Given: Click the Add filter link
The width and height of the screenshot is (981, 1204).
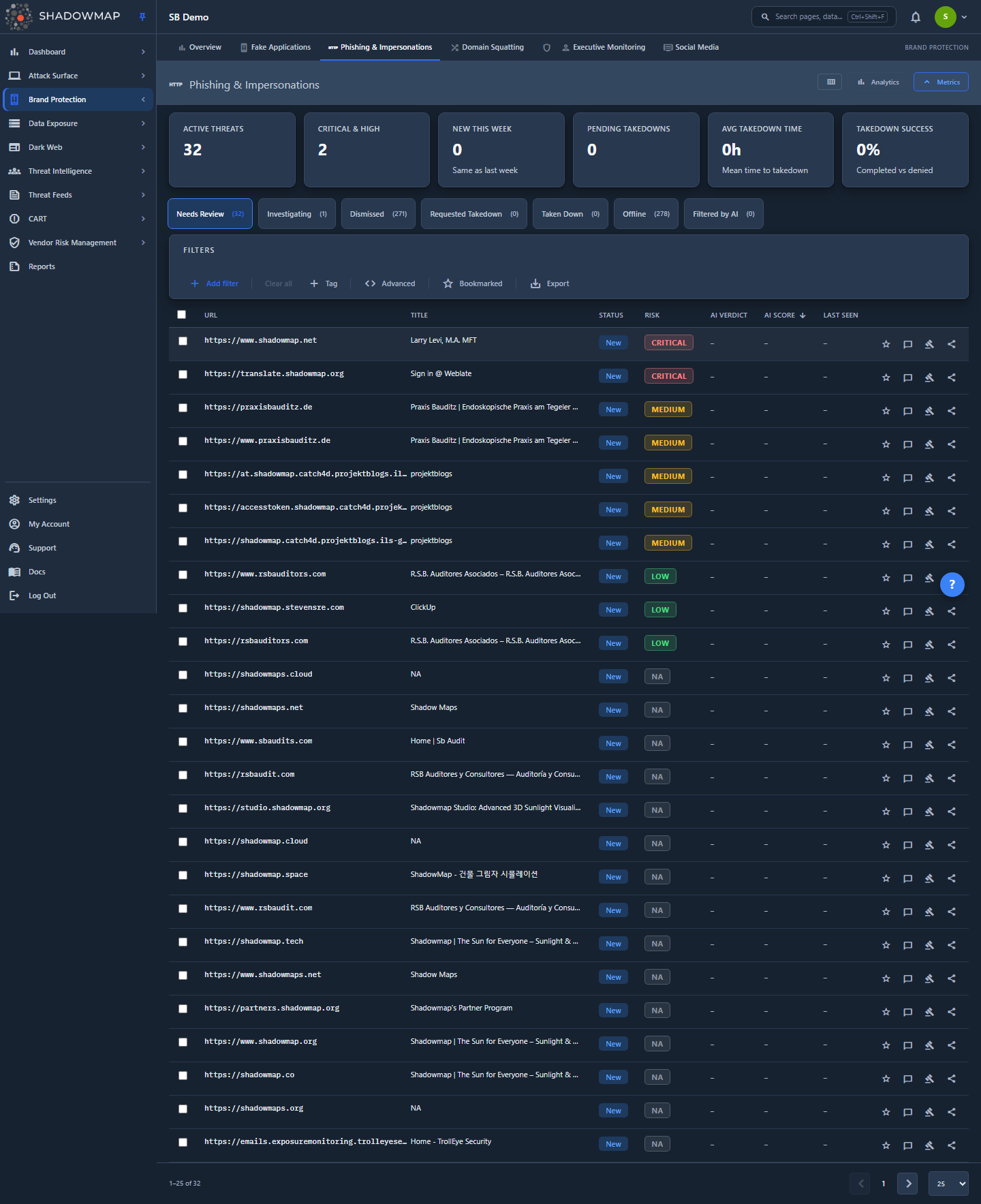Looking at the screenshot, I should [215, 283].
